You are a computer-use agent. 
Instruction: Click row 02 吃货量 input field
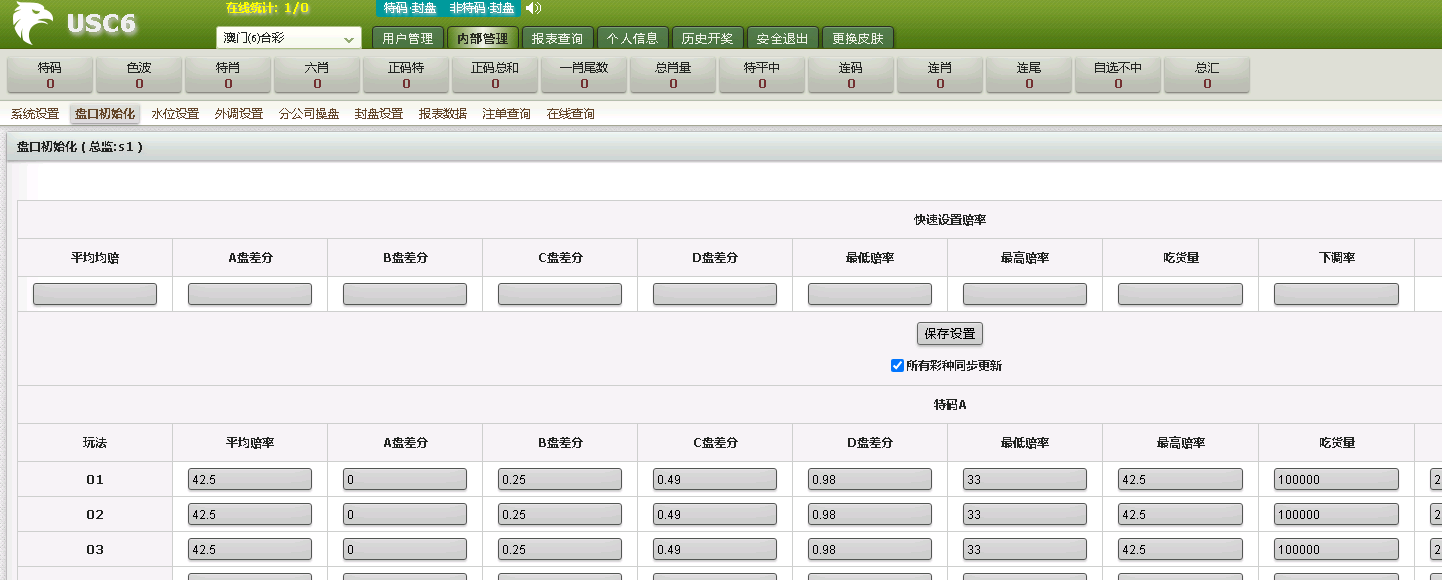1335,515
